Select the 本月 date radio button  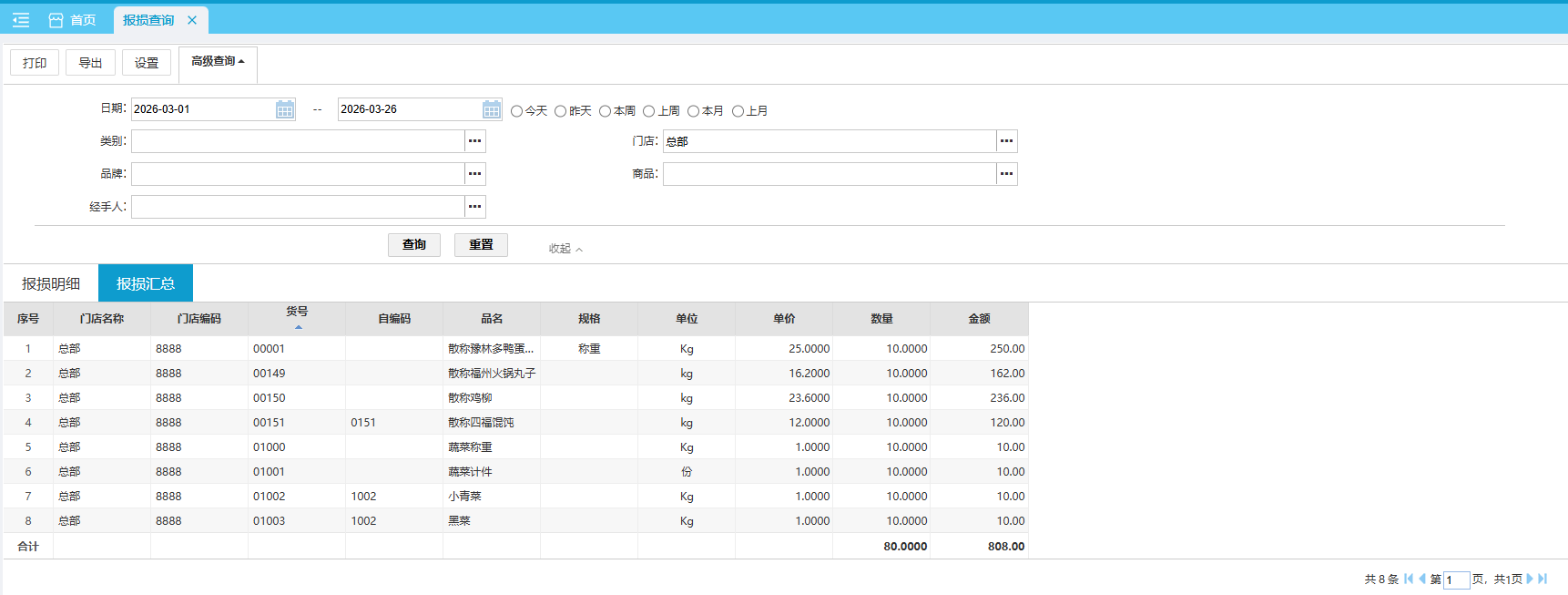pos(693,111)
